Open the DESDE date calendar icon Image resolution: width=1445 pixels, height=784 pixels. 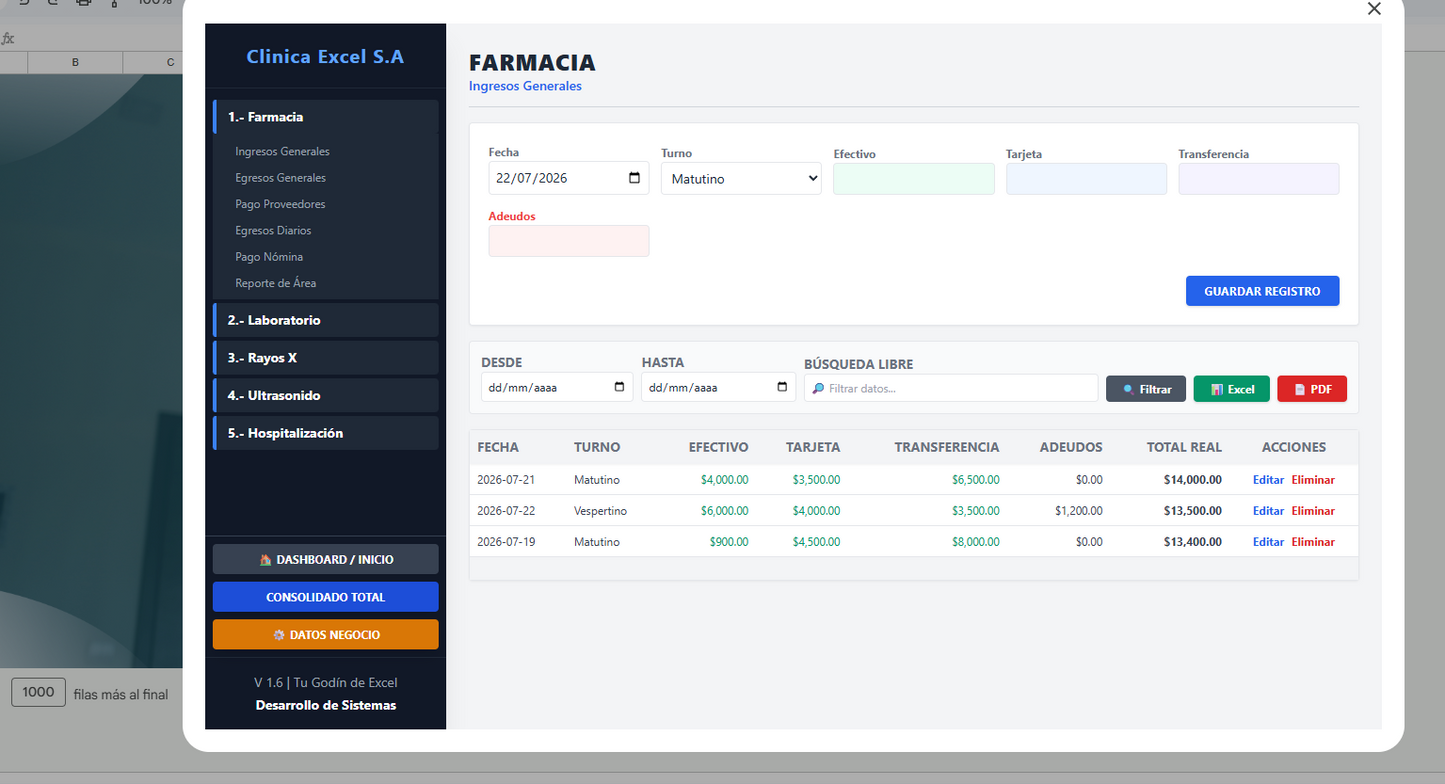tap(619, 387)
